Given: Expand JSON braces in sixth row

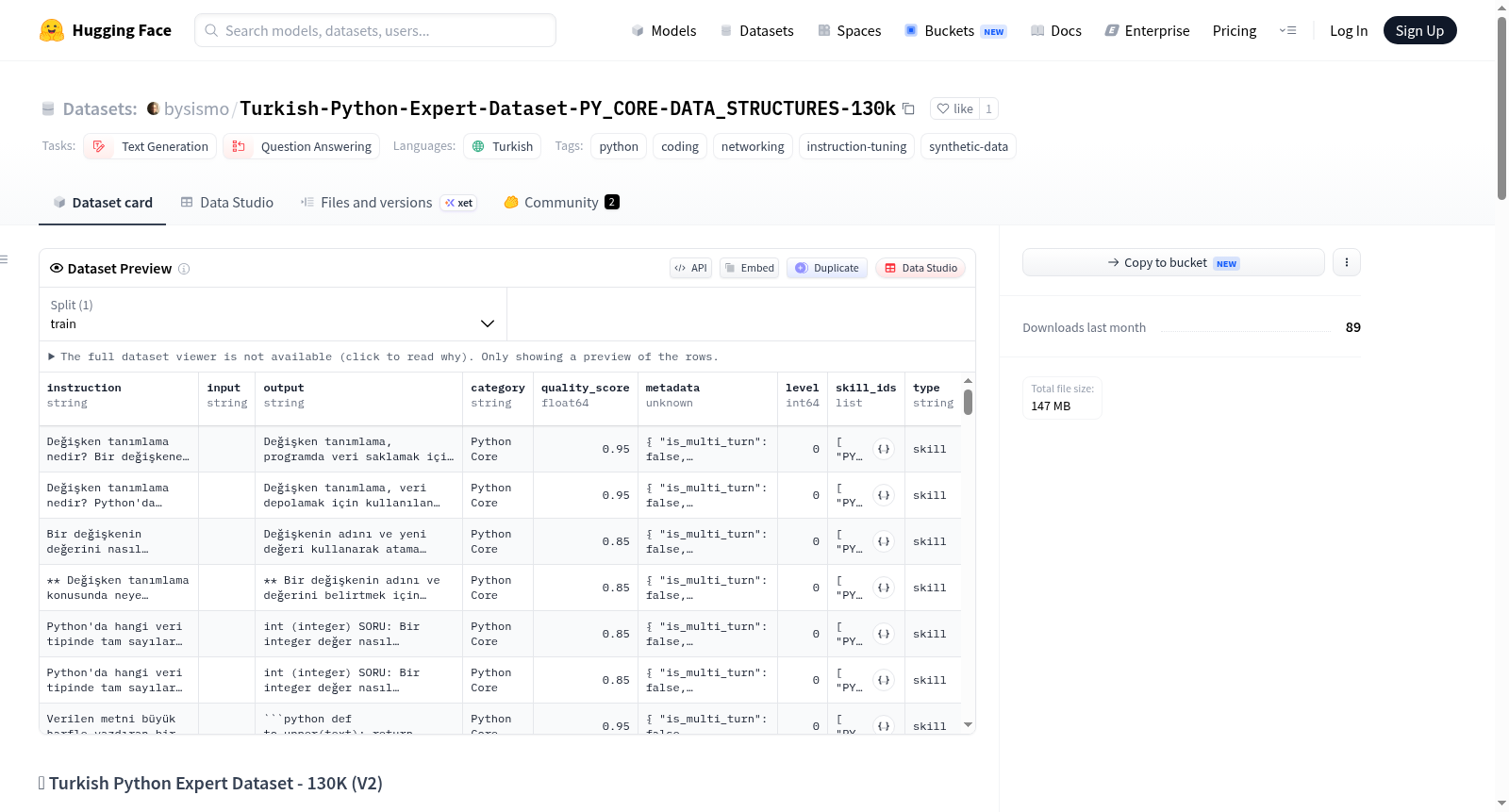Looking at the screenshot, I should (884, 680).
